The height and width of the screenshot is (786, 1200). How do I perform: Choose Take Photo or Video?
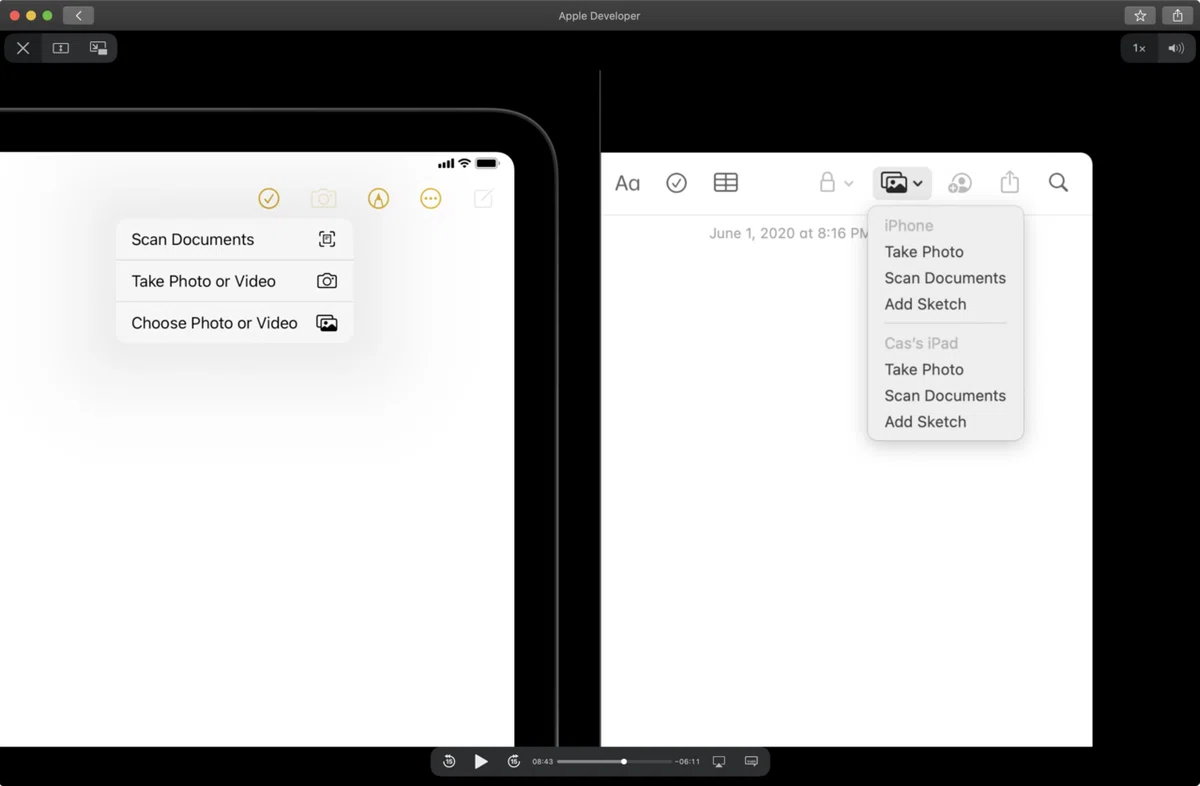tap(234, 281)
